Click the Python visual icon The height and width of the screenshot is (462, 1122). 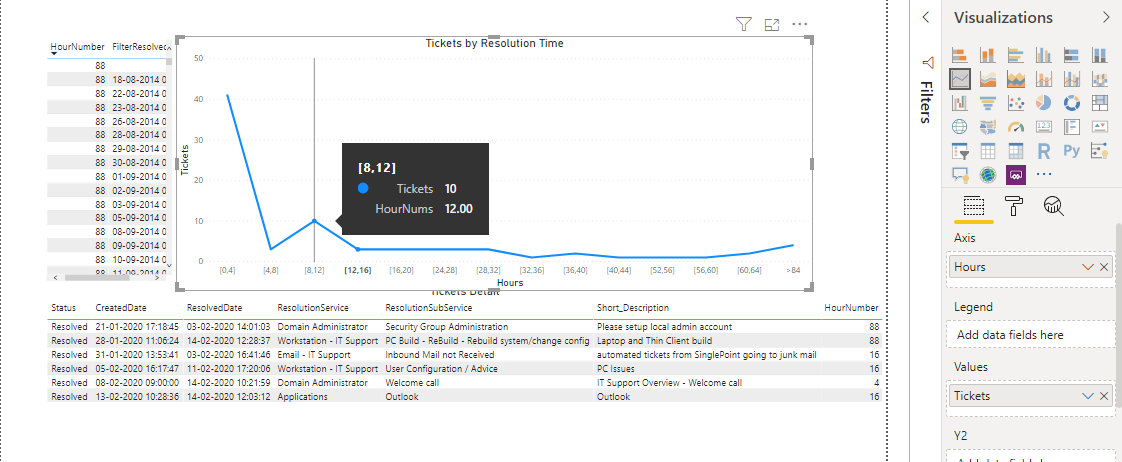[x=1071, y=151]
